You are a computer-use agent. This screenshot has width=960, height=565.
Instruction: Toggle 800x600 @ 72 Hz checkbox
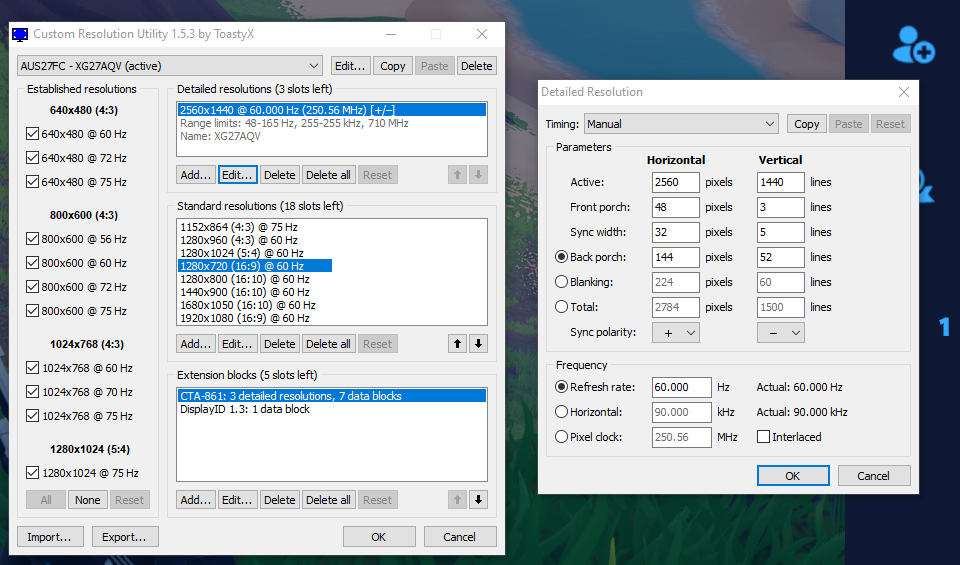[32, 286]
